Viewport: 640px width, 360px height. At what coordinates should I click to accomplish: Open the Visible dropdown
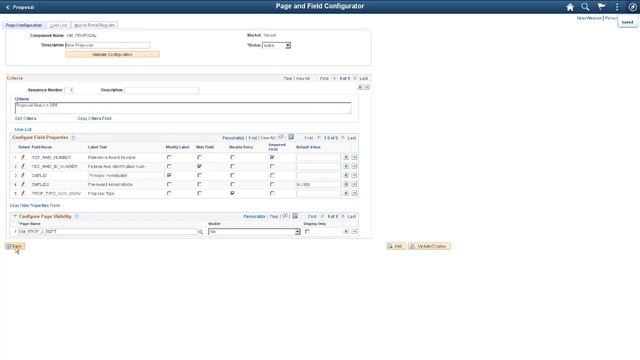pyautogui.click(x=254, y=231)
